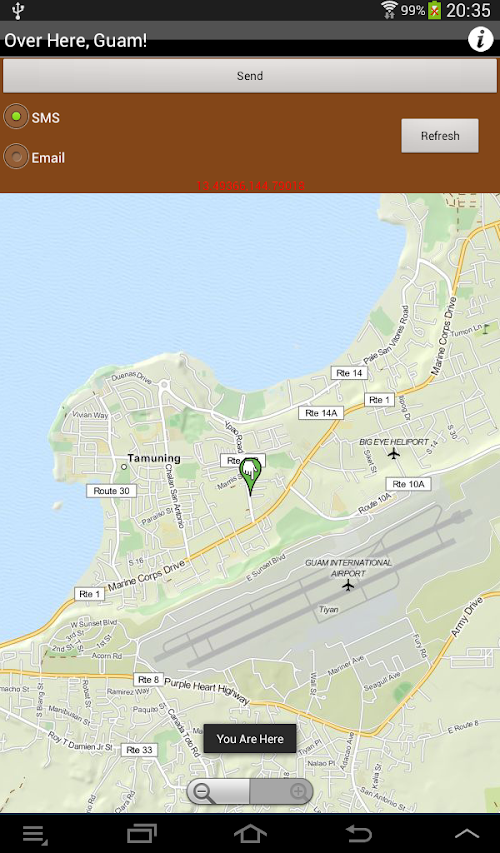
Task: Go to Android home screen
Action: (250, 833)
